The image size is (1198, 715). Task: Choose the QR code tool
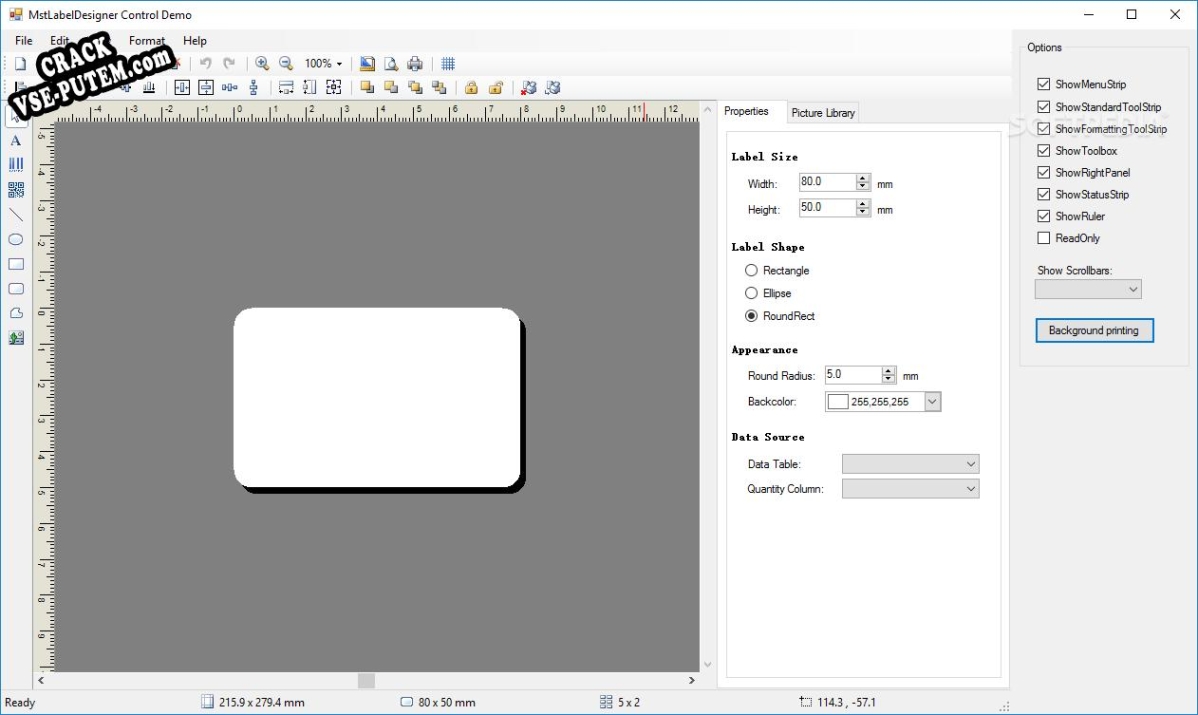(15, 189)
